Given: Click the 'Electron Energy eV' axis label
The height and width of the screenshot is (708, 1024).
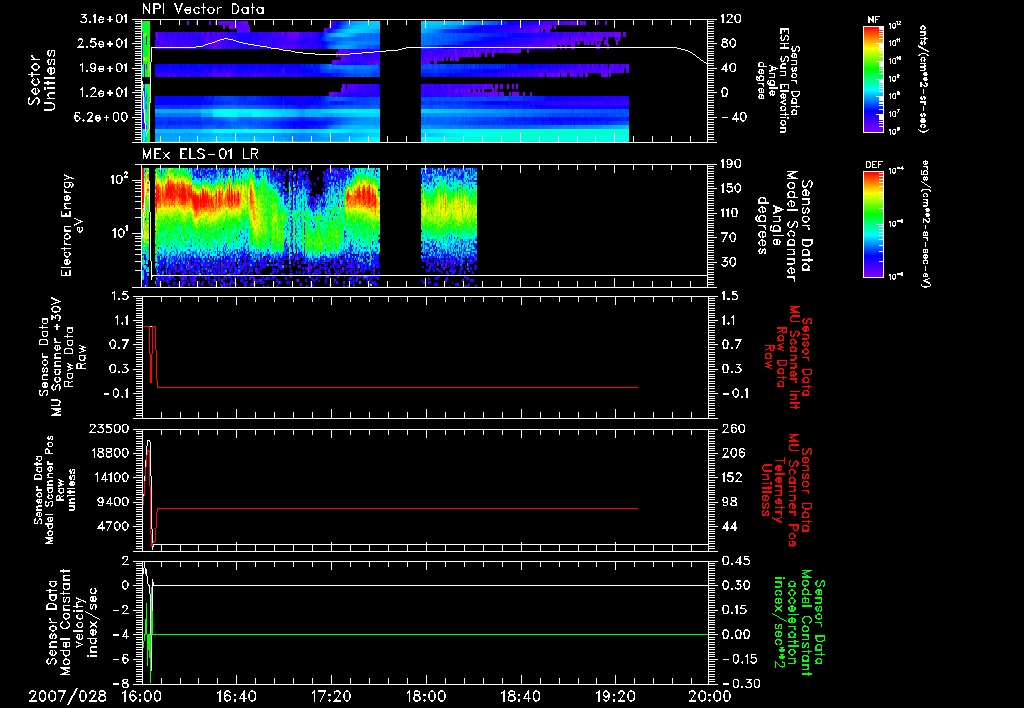Looking at the screenshot, I should (x=72, y=225).
